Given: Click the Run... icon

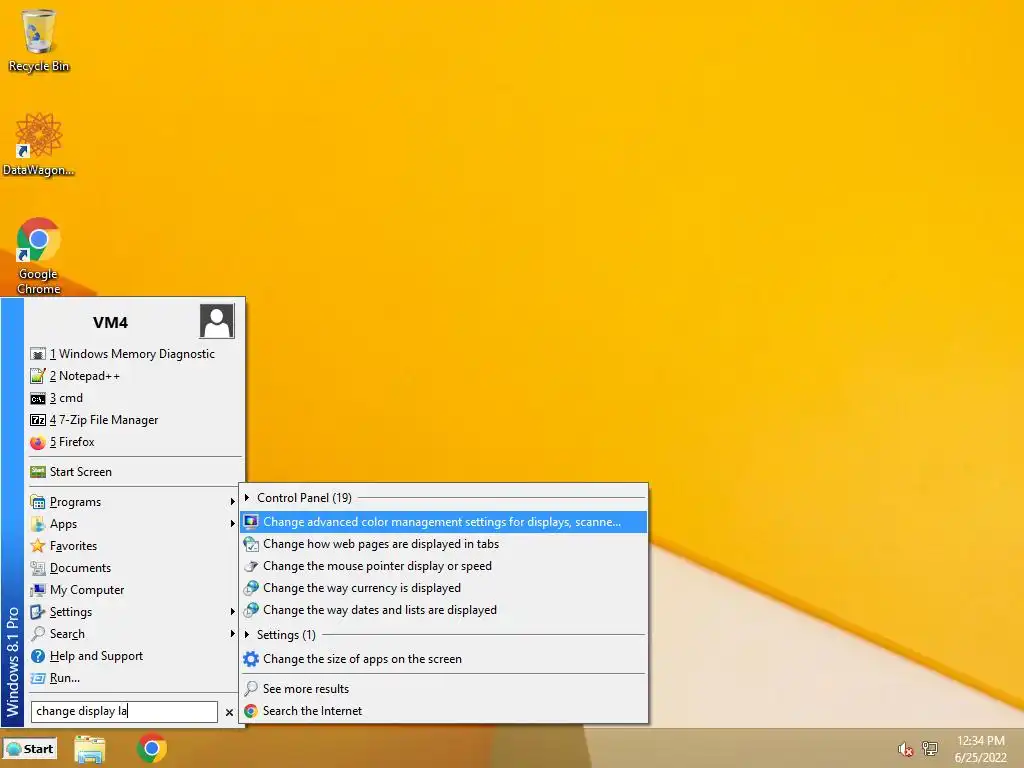Looking at the screenshot, I should (x=38, y=678).
